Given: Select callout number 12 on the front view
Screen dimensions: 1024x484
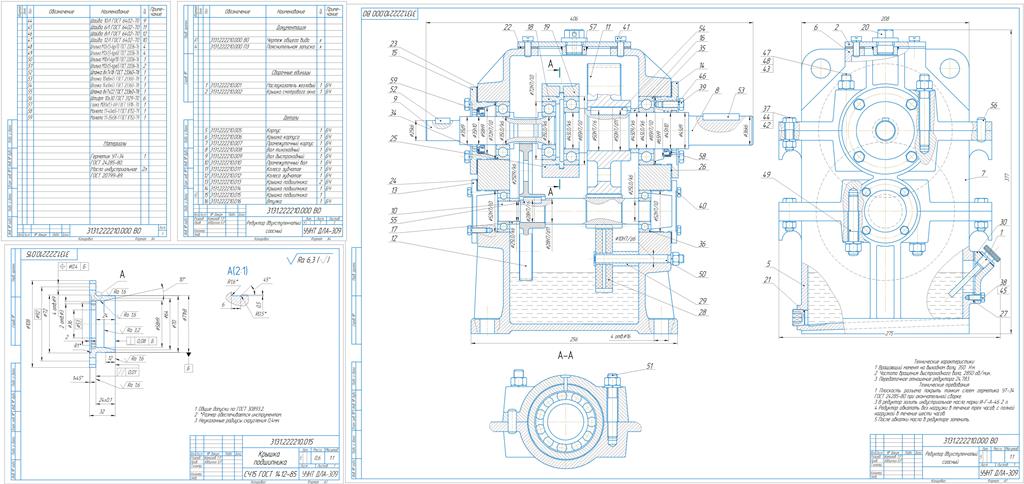Looking at the screenshot, I should (394, 240).
